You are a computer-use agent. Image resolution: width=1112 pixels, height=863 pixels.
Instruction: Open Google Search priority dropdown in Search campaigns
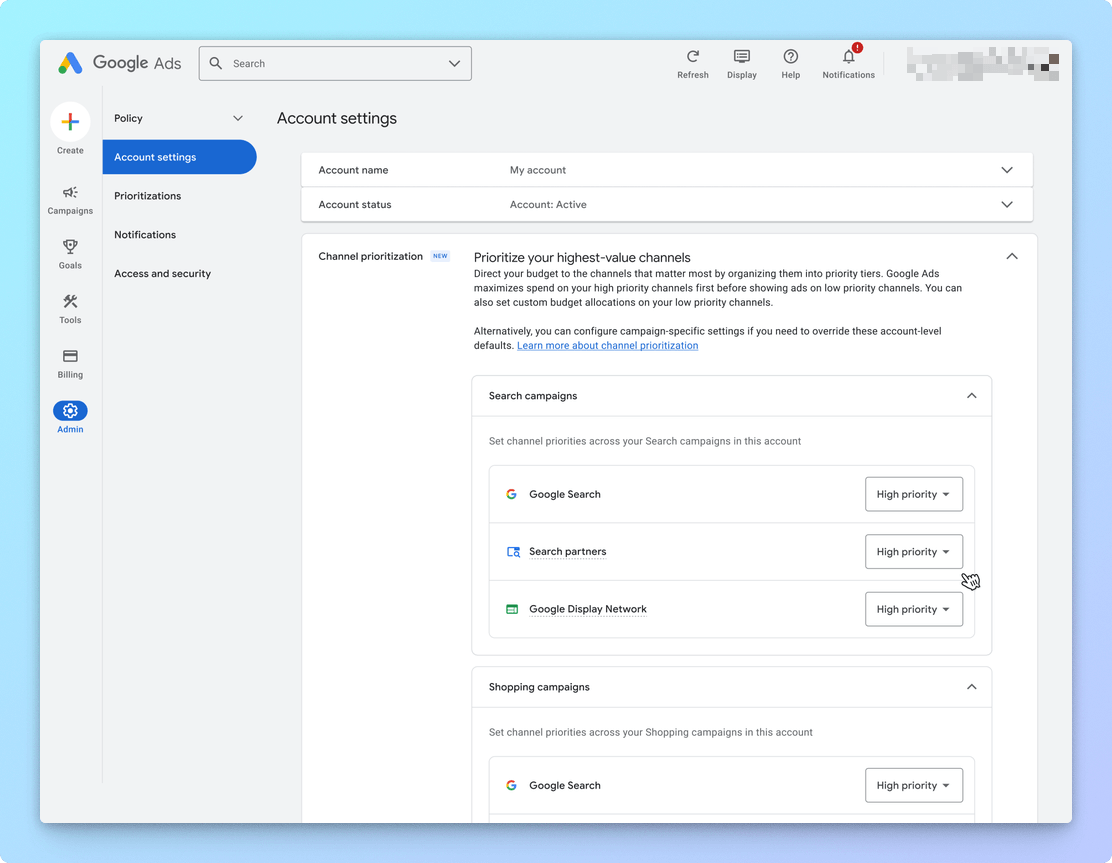pos(914,494)
